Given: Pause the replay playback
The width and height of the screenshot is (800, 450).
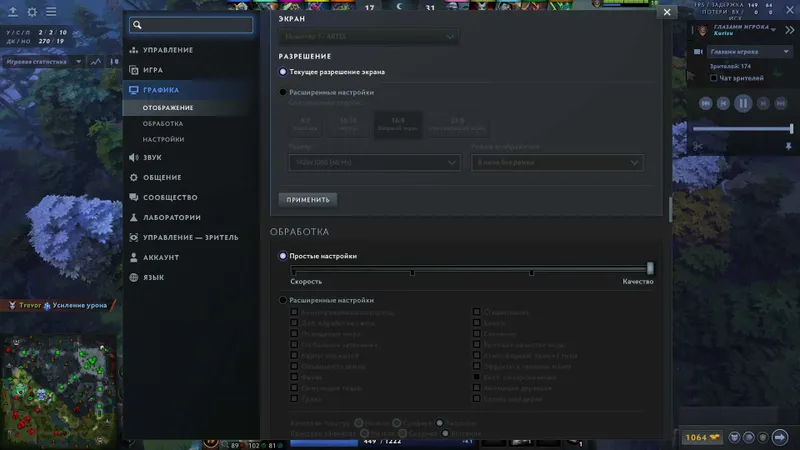Looking at the screenshot, I should click(743, 104).
